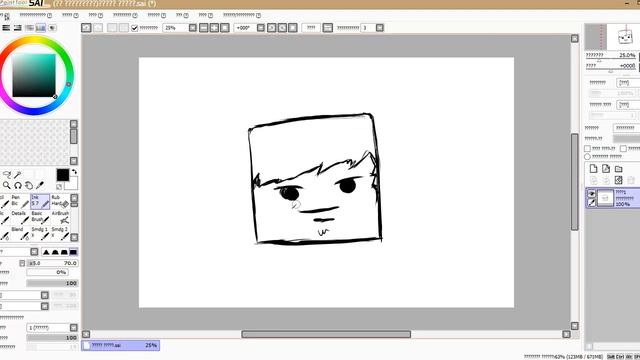Toggle the first checkbox under layer opacity
Screen dimensions: 640x360
point(587,149)
